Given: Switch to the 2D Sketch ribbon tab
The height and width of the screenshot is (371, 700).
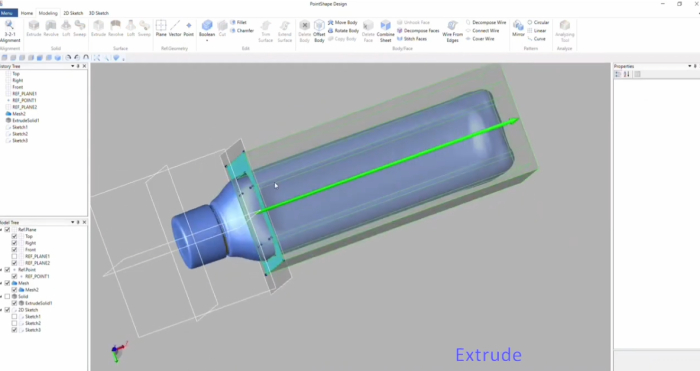Looking at the screenshot, I should (x=73, y=13).
